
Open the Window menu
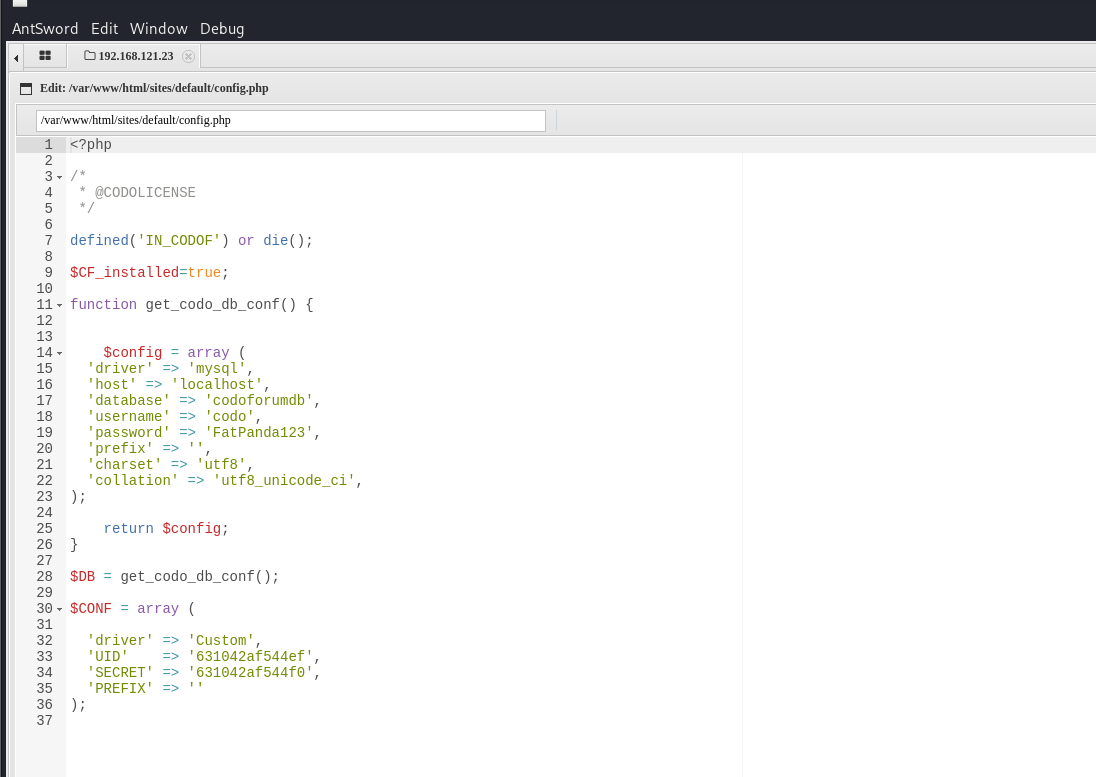coord(159,29)
